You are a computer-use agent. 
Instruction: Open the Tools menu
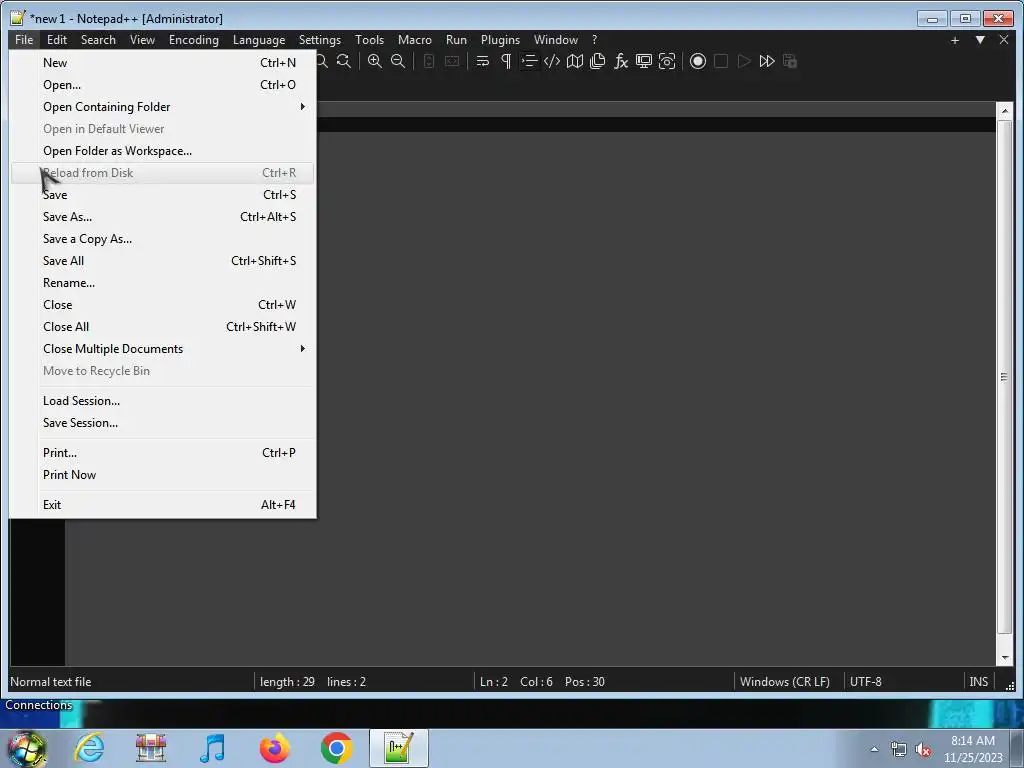(x=369, y=40)
